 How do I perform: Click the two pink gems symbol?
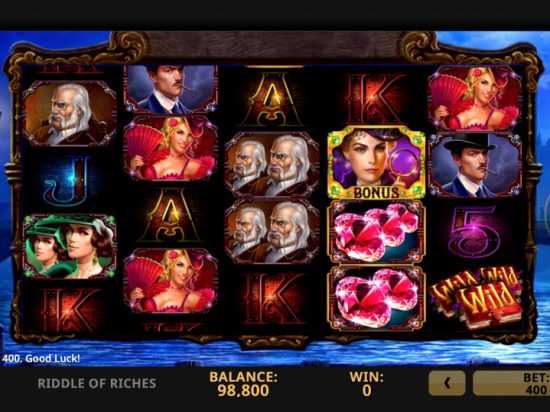[376, 298]
